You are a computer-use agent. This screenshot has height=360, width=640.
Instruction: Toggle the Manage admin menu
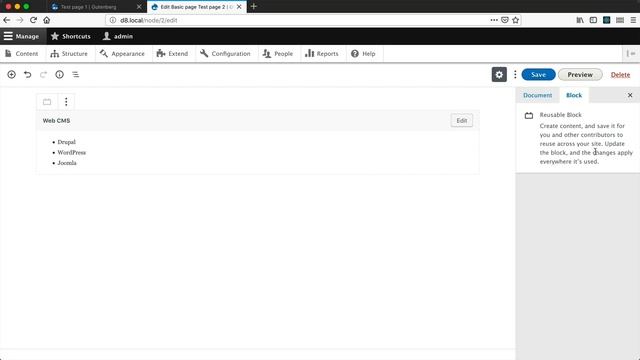pyautogui.click(x=22, y=36)
